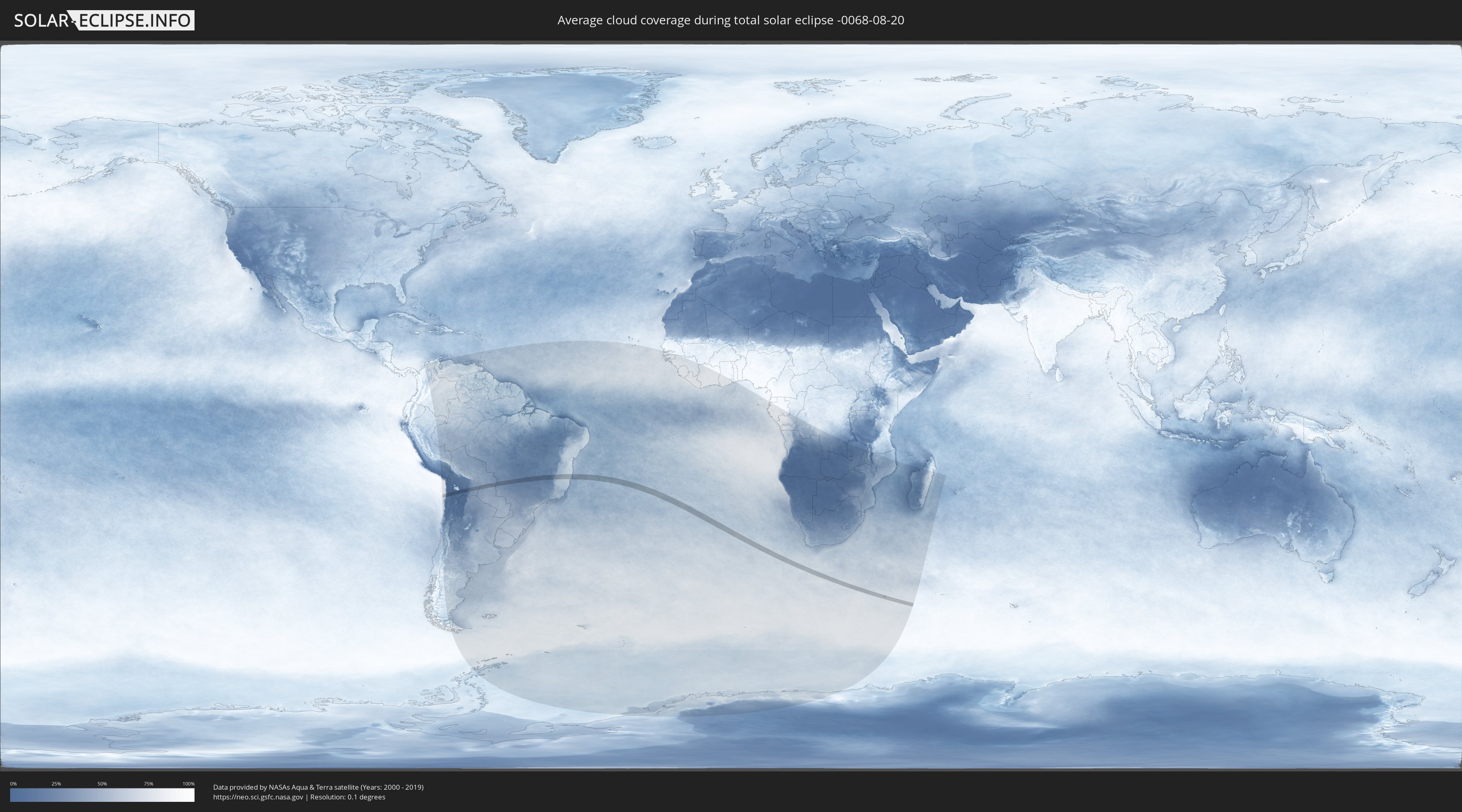Click the '100%' legend label
Image resolution: width=1462 pixels, height=812 pixels.
tap(188, 784)
